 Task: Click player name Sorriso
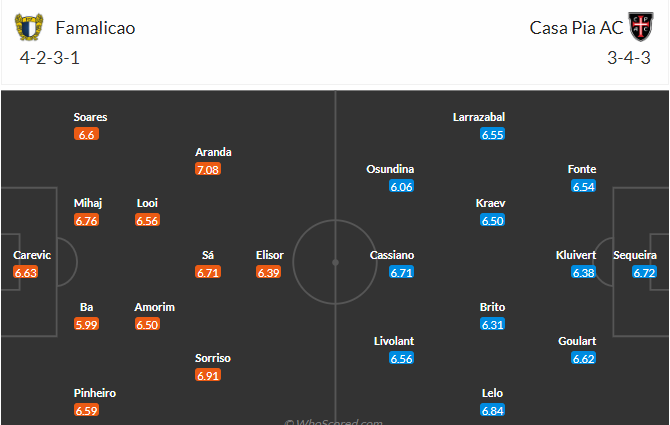click(x=213, y=358)
